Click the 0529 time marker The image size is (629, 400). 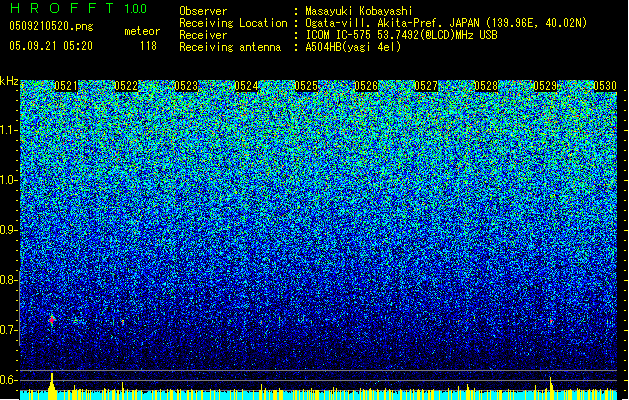point(546,86)
